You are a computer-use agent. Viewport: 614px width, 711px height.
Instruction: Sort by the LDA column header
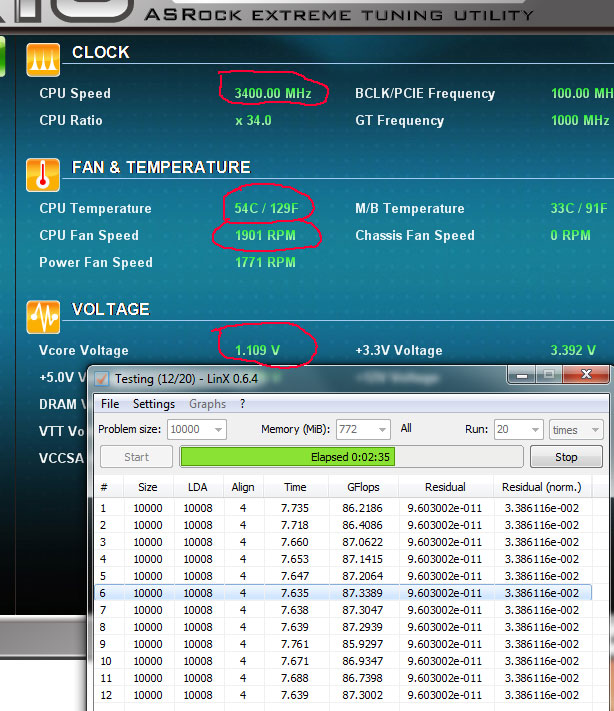pos(198,487)
